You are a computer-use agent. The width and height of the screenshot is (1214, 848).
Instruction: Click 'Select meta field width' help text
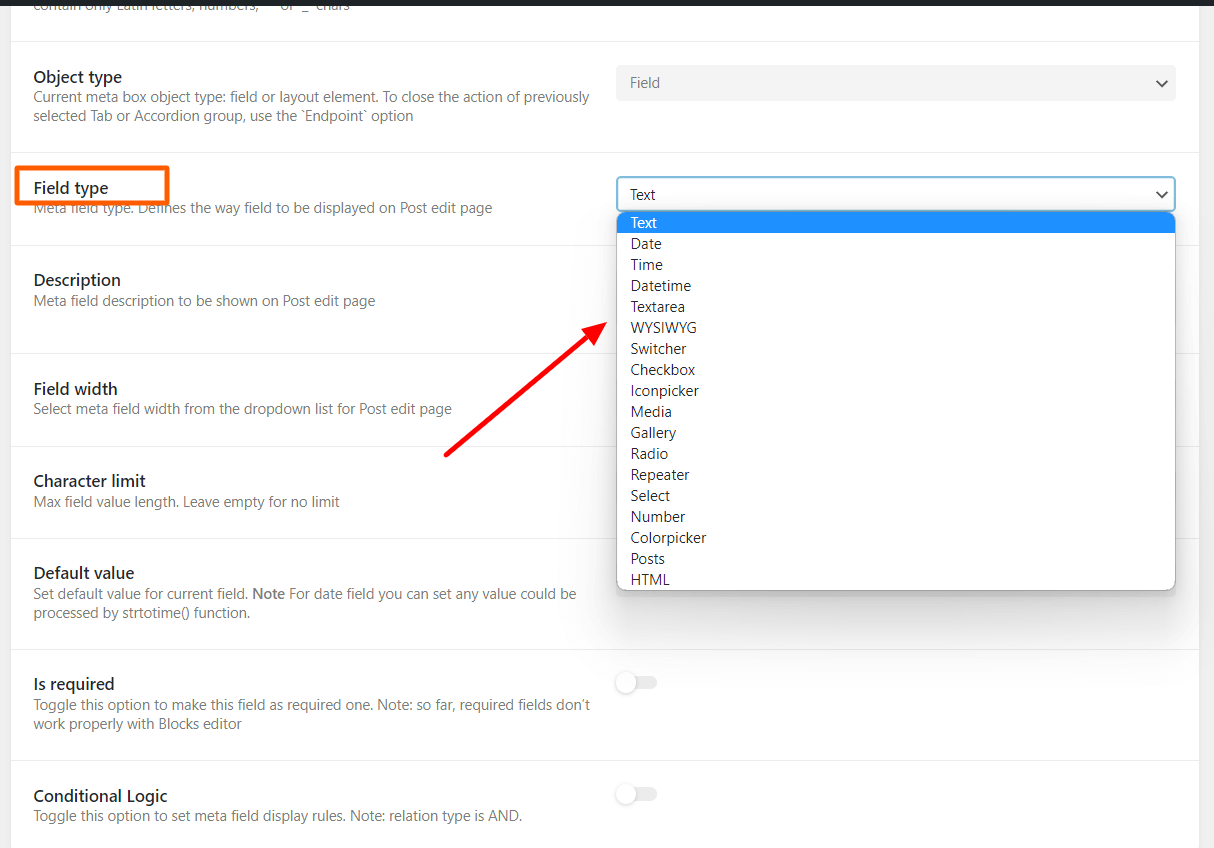(x=243, y=409)
